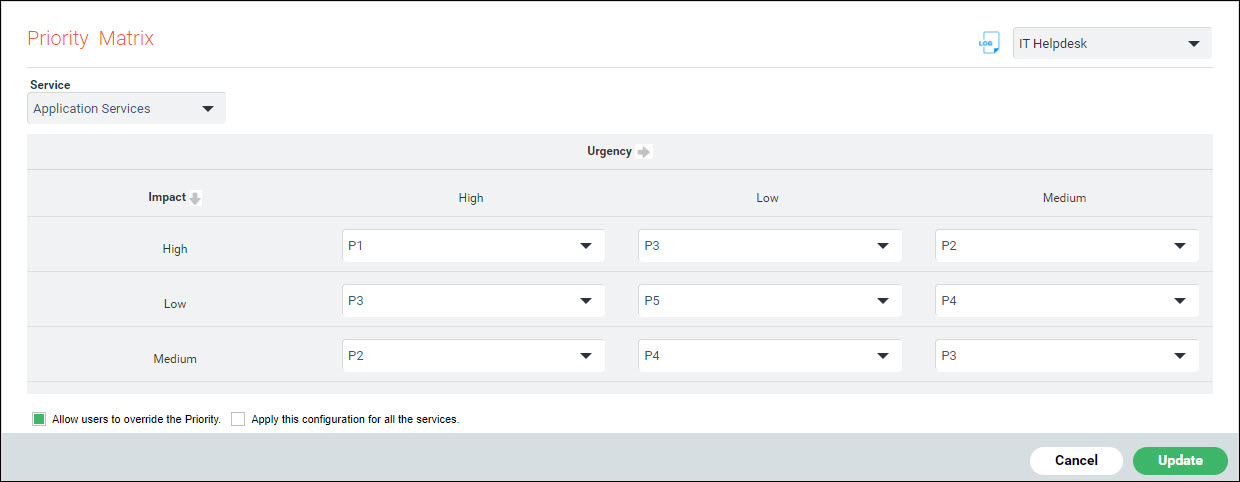Click the Impact down arrow icon
Viewport: 1240px width, 482px height.
pyautogui.click(x=195, y=198)
